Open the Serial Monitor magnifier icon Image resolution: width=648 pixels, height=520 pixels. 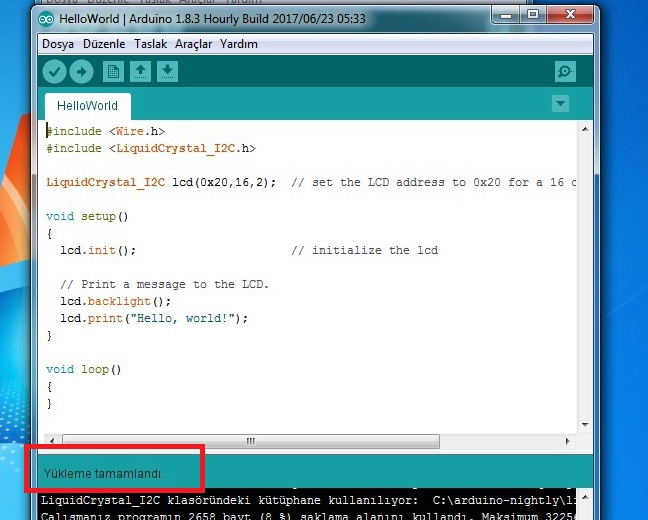point(565,72)
